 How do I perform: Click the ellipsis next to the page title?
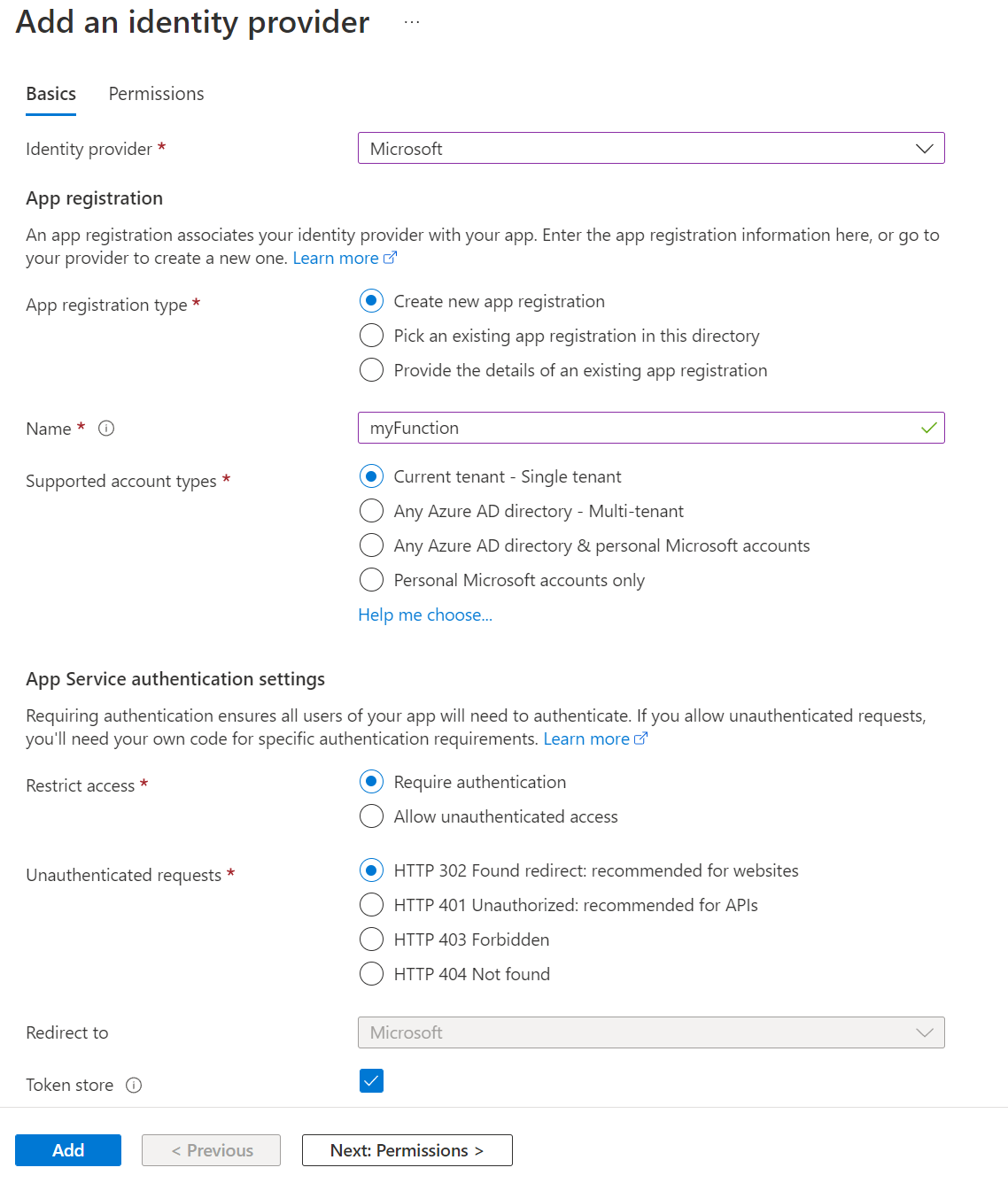[411, 22]
